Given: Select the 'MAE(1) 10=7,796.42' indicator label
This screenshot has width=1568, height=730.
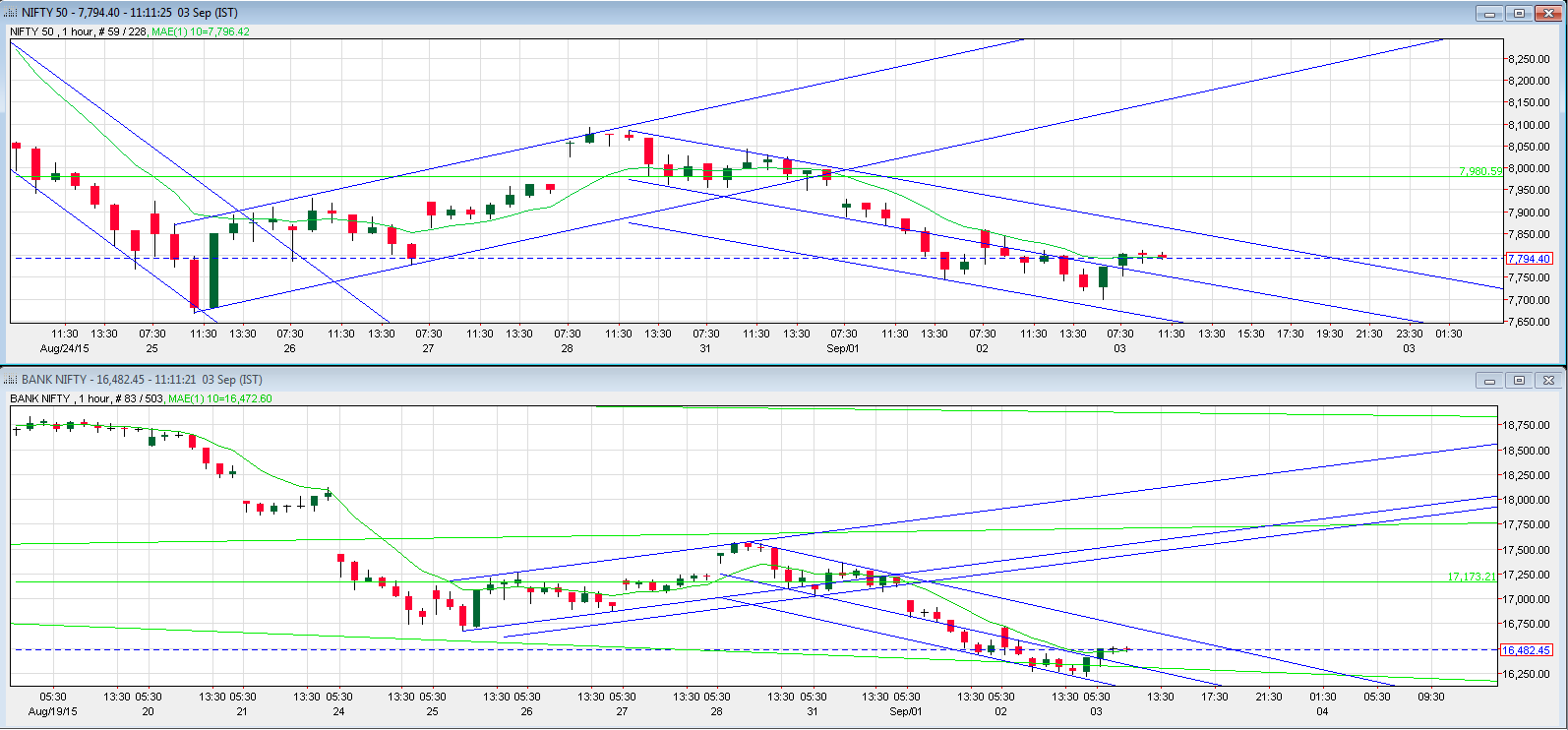Looking at the screenshot, I should coord(201,31).
